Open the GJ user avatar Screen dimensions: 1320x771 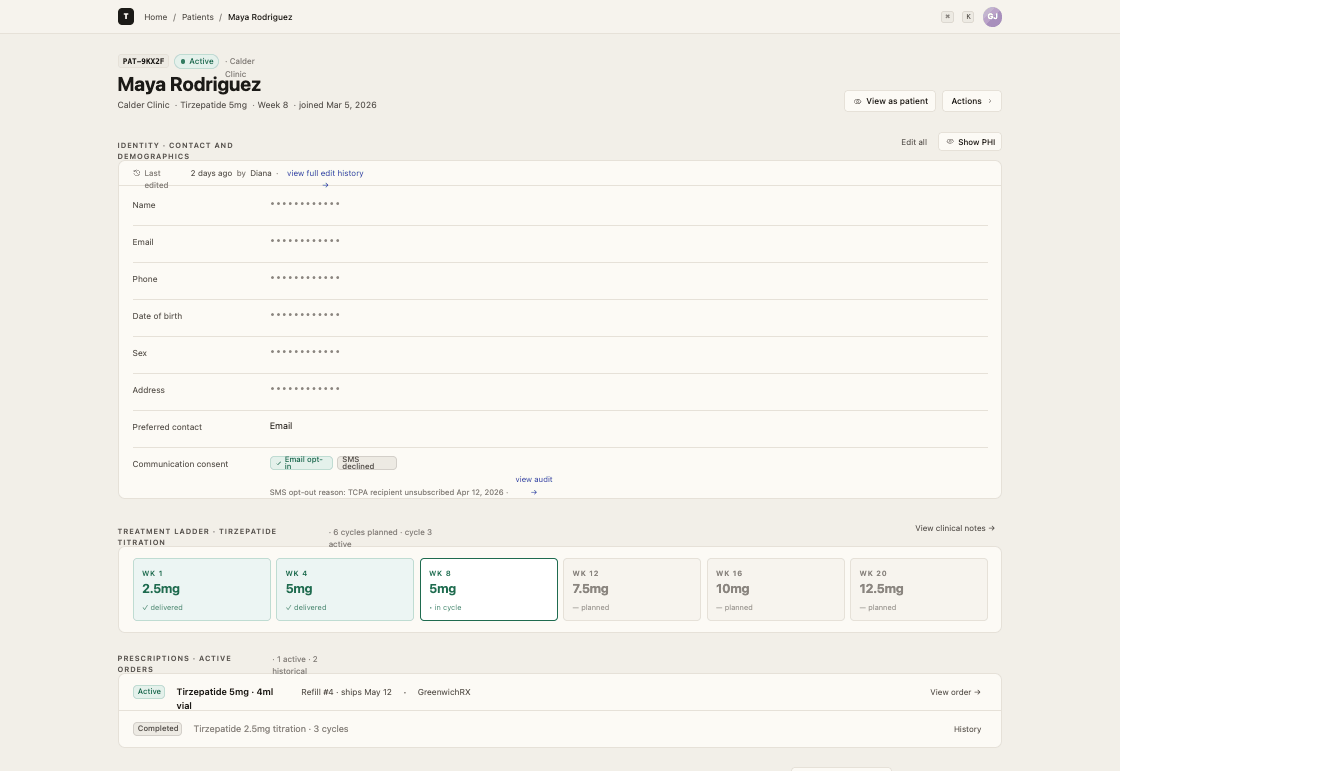pyautogui.click(x=992, y=16)
